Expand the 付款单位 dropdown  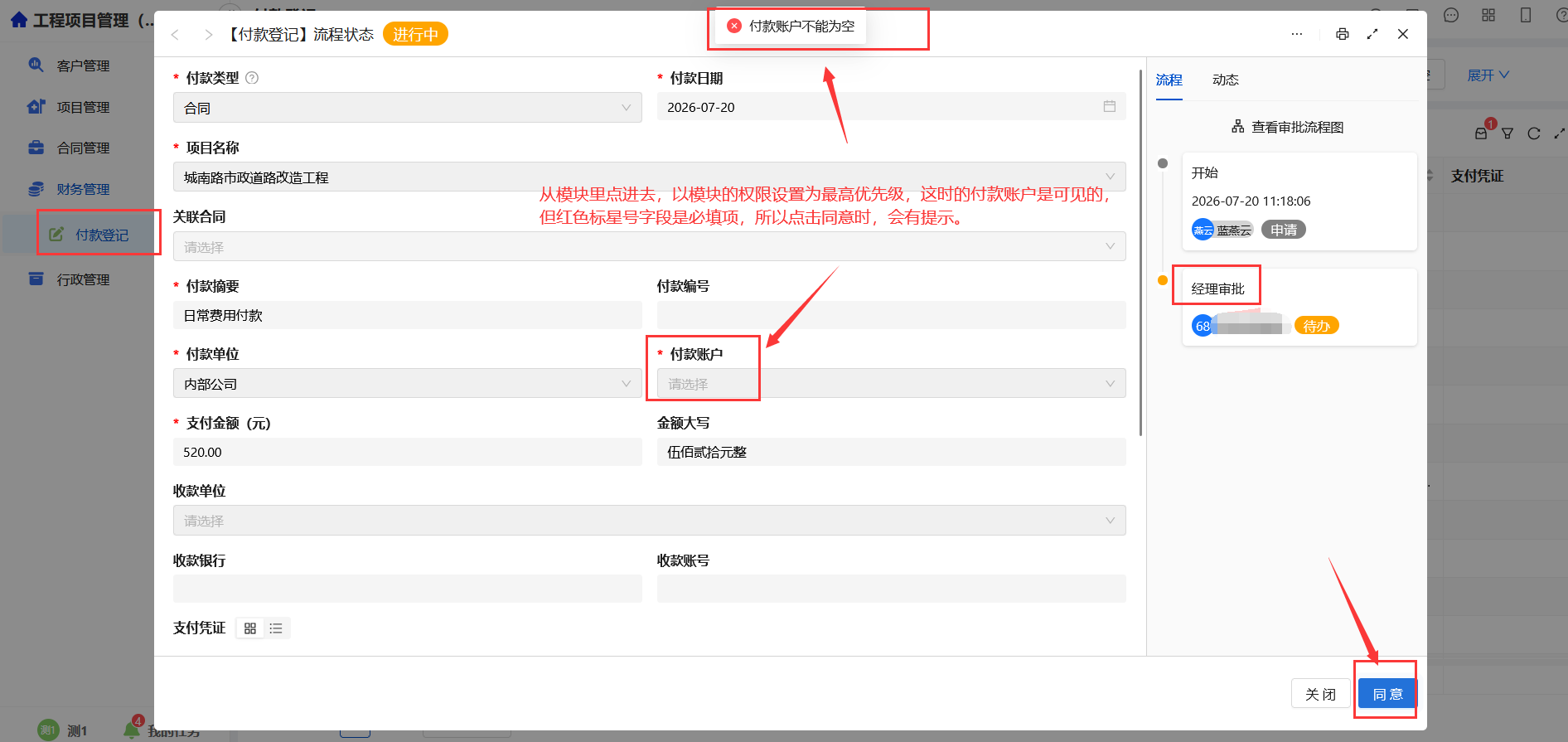point(408,384)
